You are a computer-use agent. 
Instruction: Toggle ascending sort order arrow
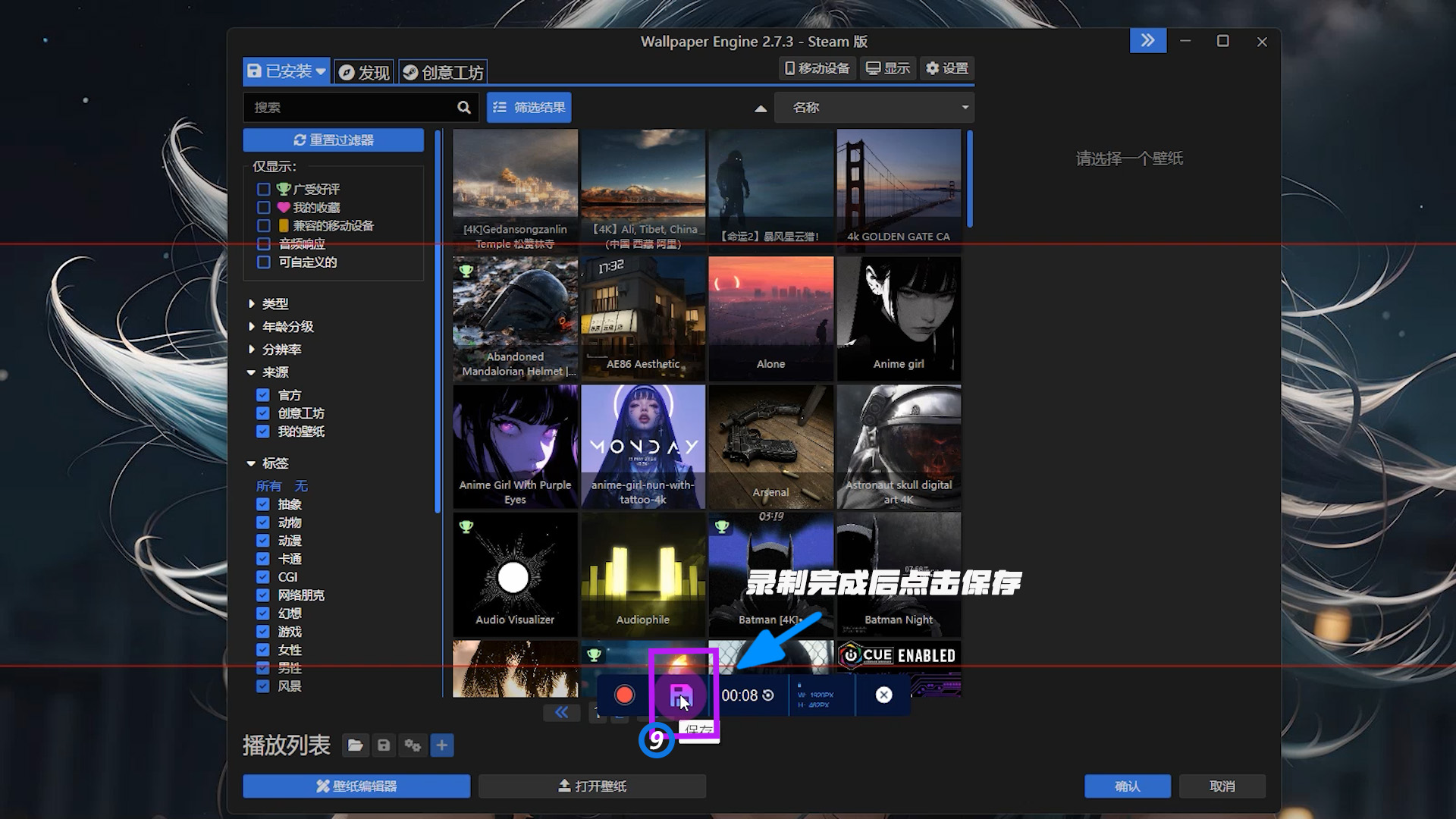[x=761, y=108]
